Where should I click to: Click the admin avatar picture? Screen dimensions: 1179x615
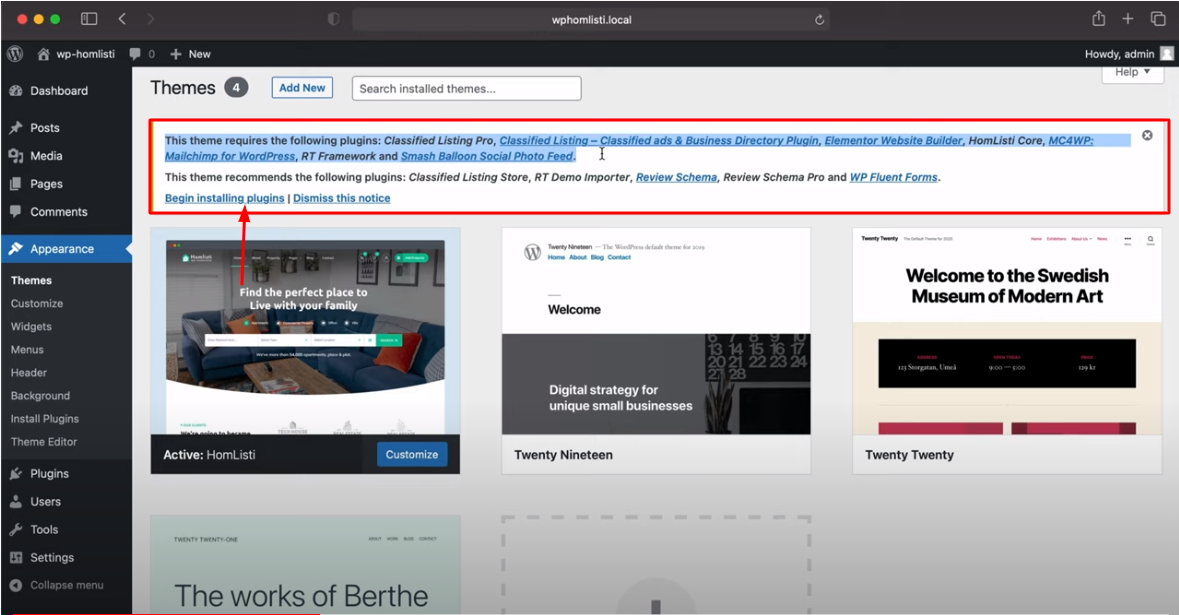[x=1167, y=53]
